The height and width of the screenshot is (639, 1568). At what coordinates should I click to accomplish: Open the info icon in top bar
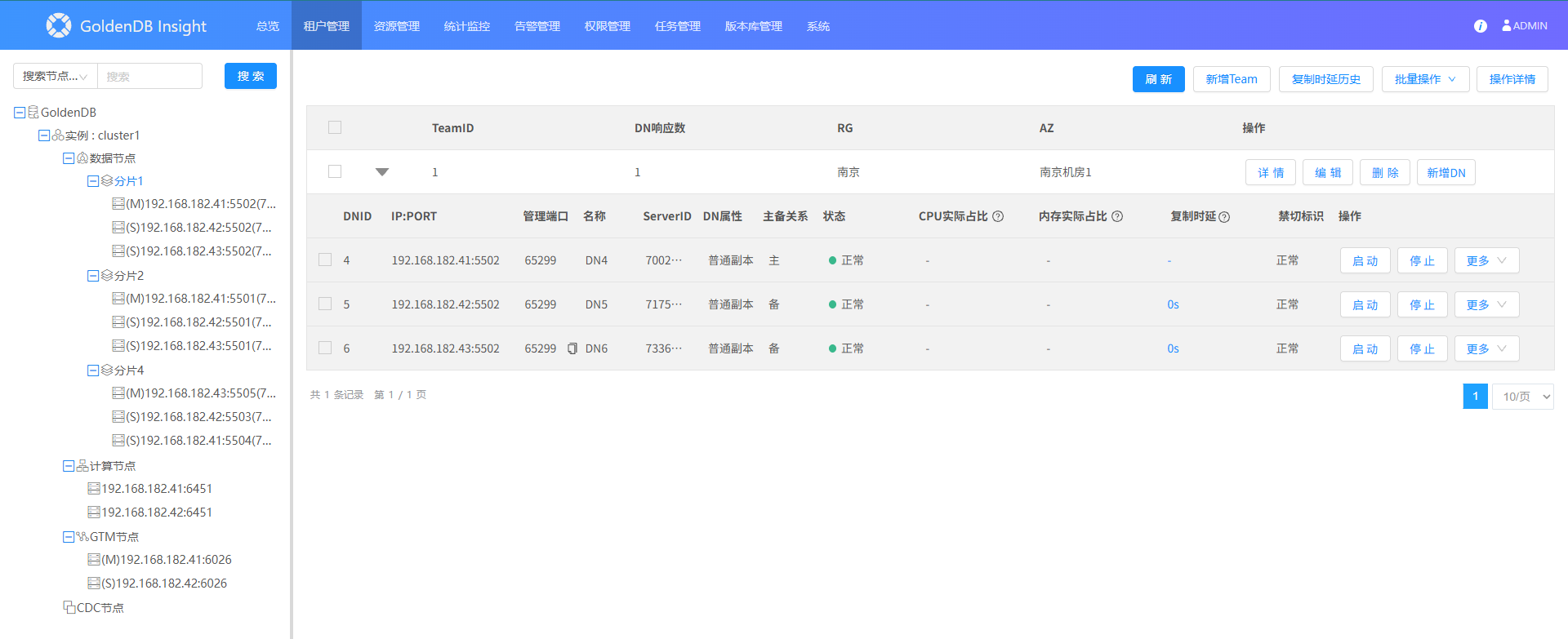[x=1480, y=26]
